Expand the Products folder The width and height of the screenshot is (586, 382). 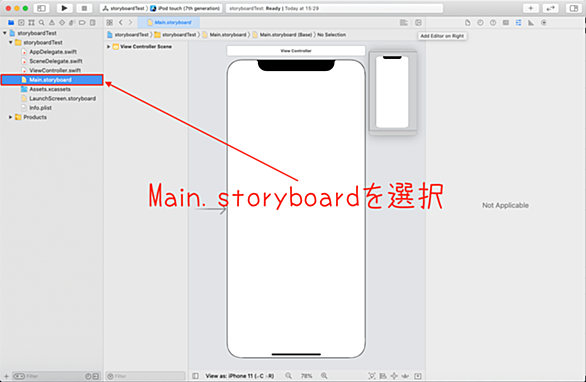pyautogui.click(x=10, y=117)
